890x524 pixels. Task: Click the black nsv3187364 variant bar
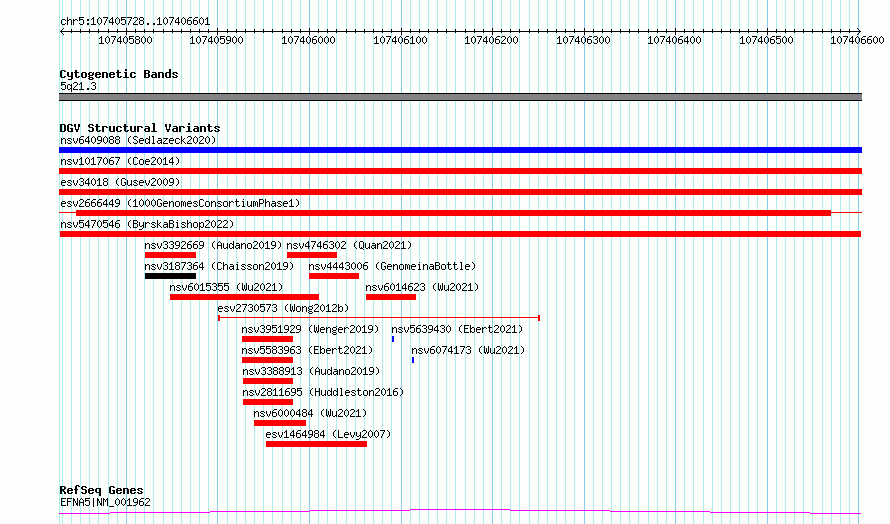(x=170, y=276)
